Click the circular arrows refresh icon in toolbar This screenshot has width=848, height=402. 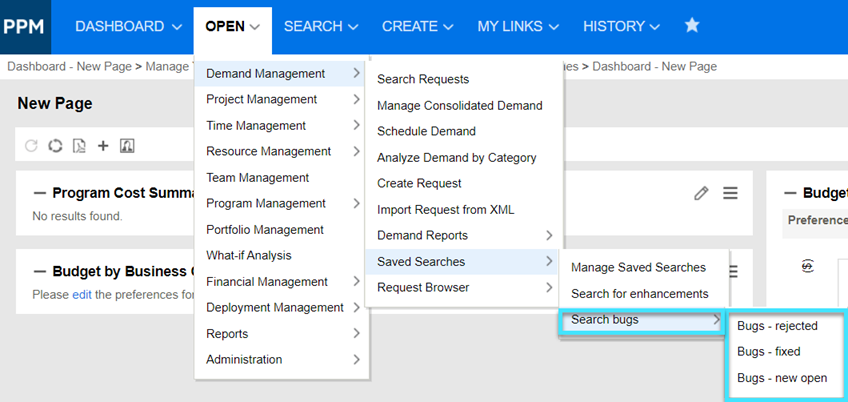(55, 146)
